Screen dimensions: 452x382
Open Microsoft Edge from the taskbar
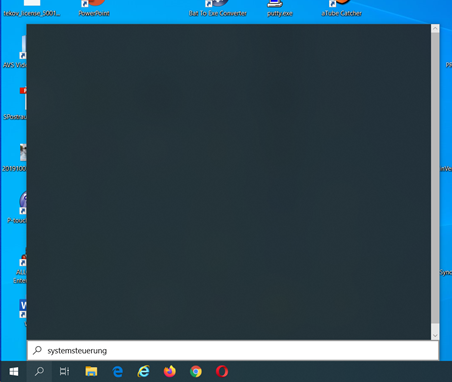coord(117,371)
